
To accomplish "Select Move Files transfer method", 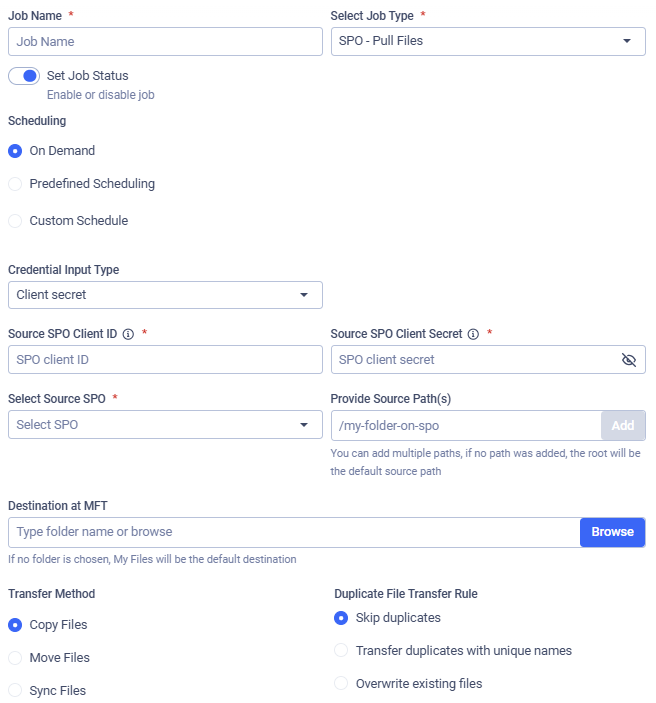I will click(15, 658).
